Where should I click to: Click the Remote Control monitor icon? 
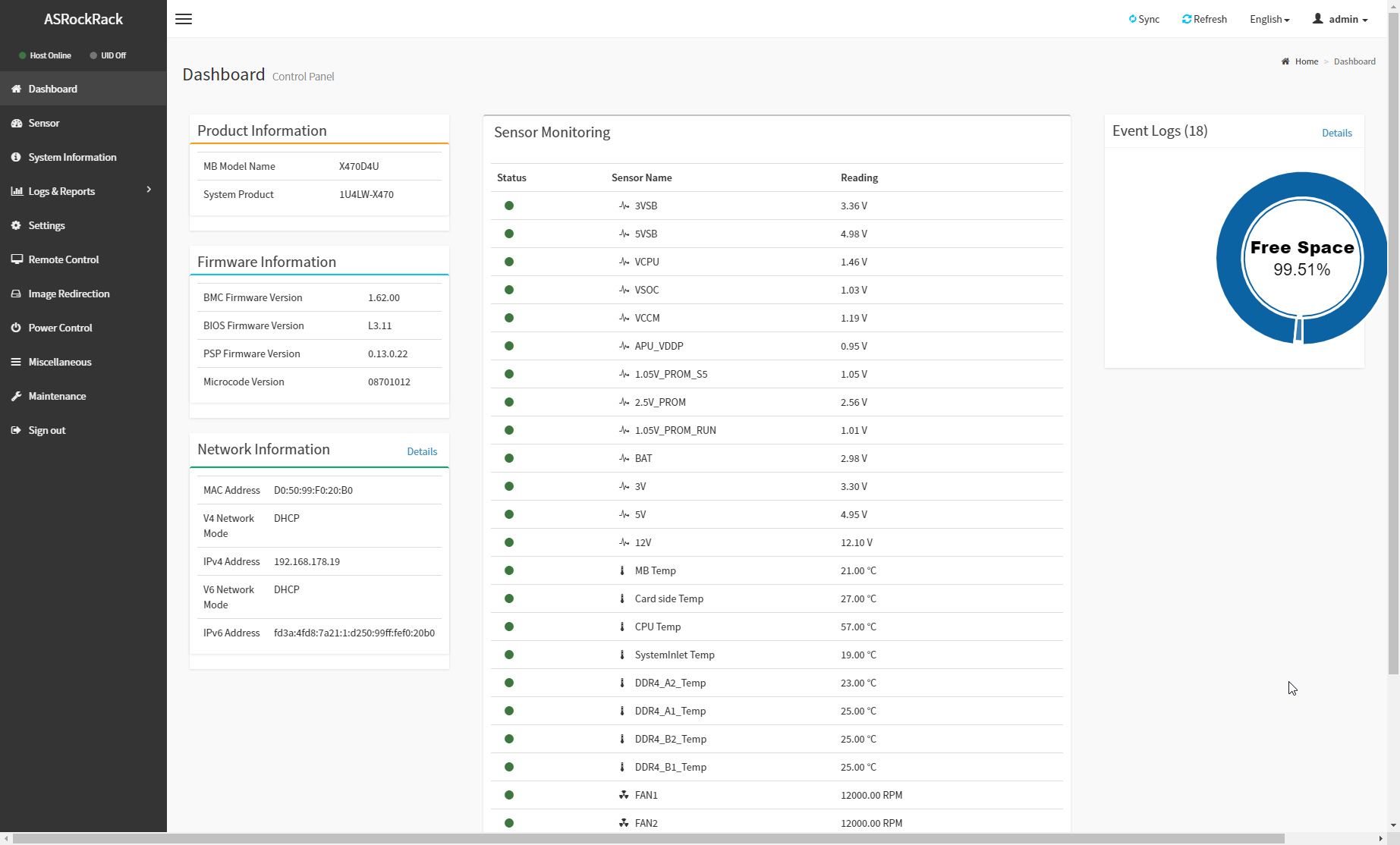tap(17, 259)
